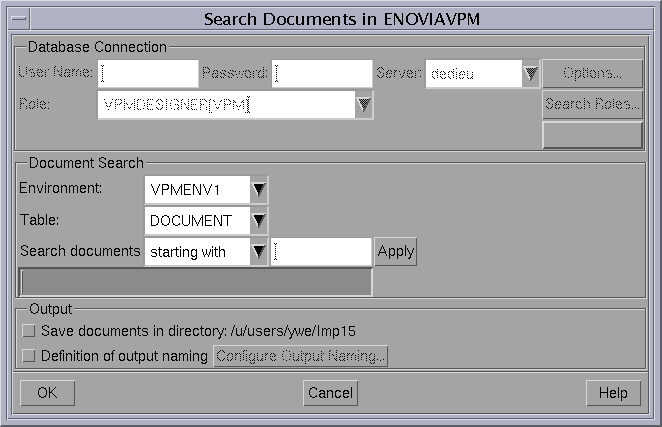Enable Save documents in directory checkbox
The width and height of the screenshot is (662, 427).
[29, 330]
